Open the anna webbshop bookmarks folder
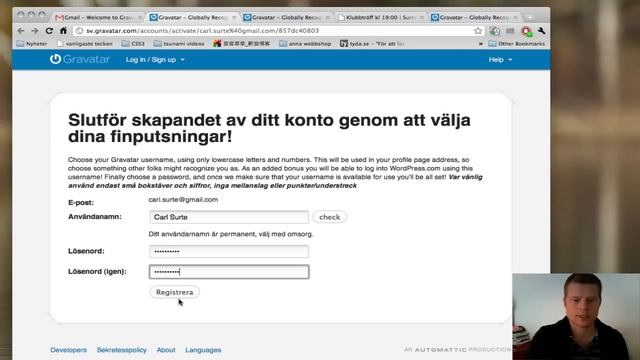 tap(305, 43)
